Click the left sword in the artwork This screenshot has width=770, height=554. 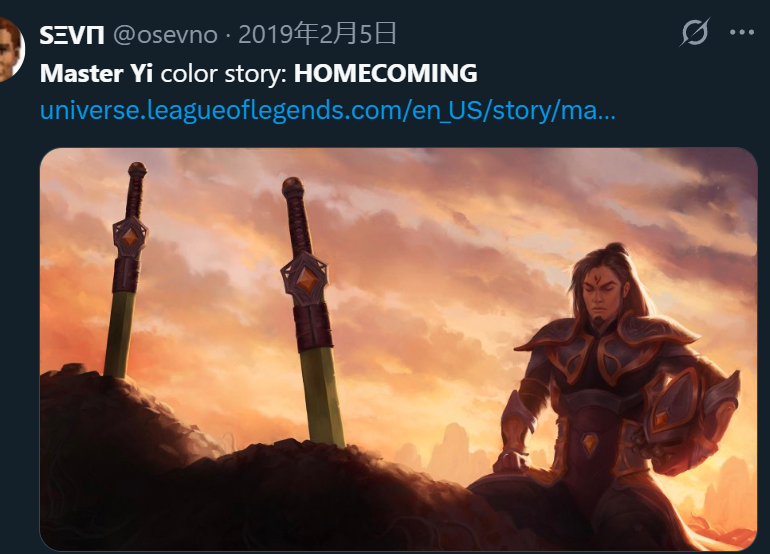click(125, 270)
